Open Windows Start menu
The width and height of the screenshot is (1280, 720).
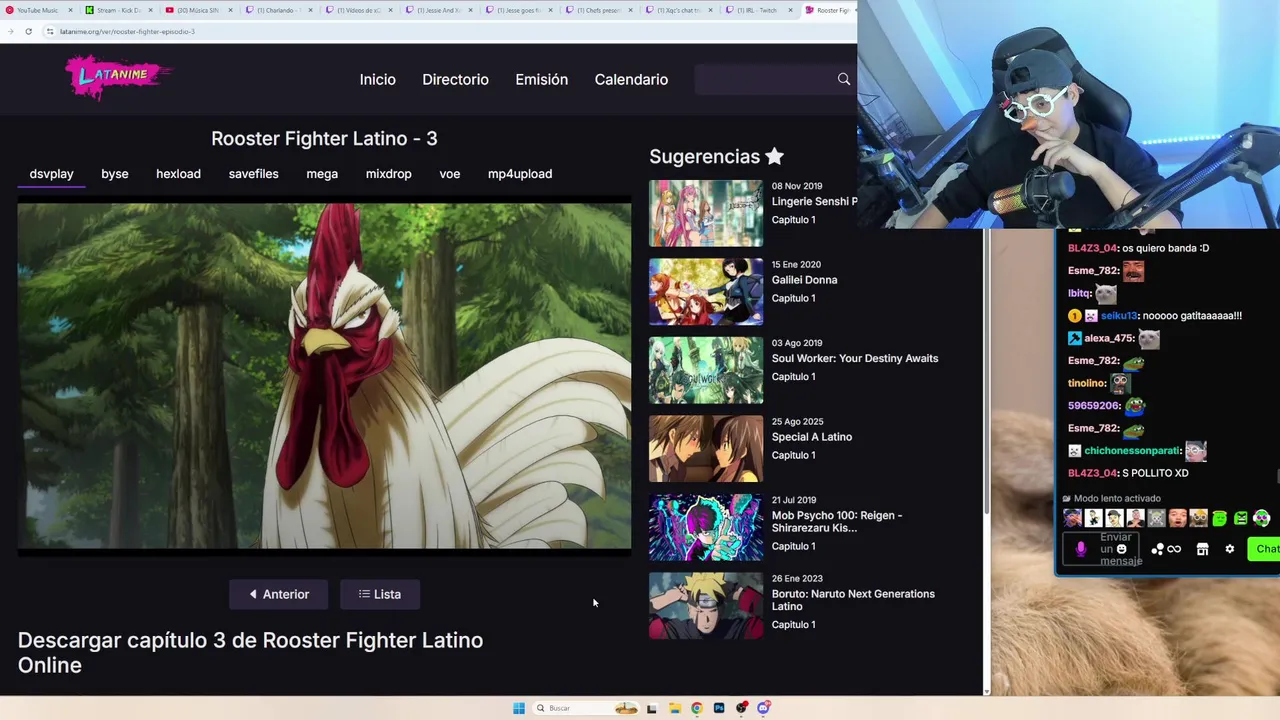(x=518, y=708)
